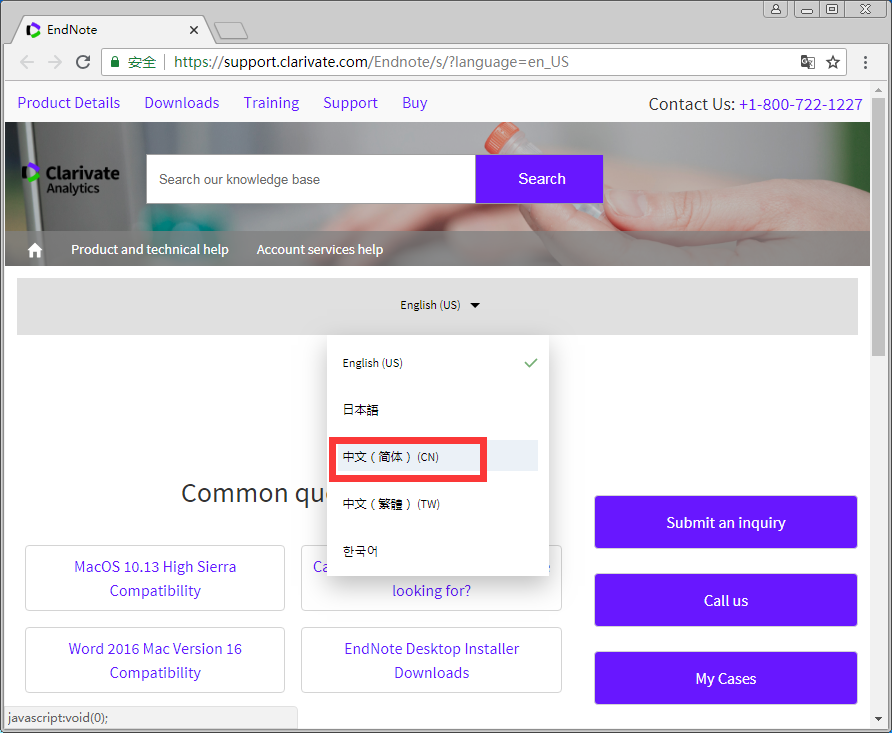
Task: Open Word 2016 Mac Version 16 Compatibility
Action: click(x=155, y=660)
